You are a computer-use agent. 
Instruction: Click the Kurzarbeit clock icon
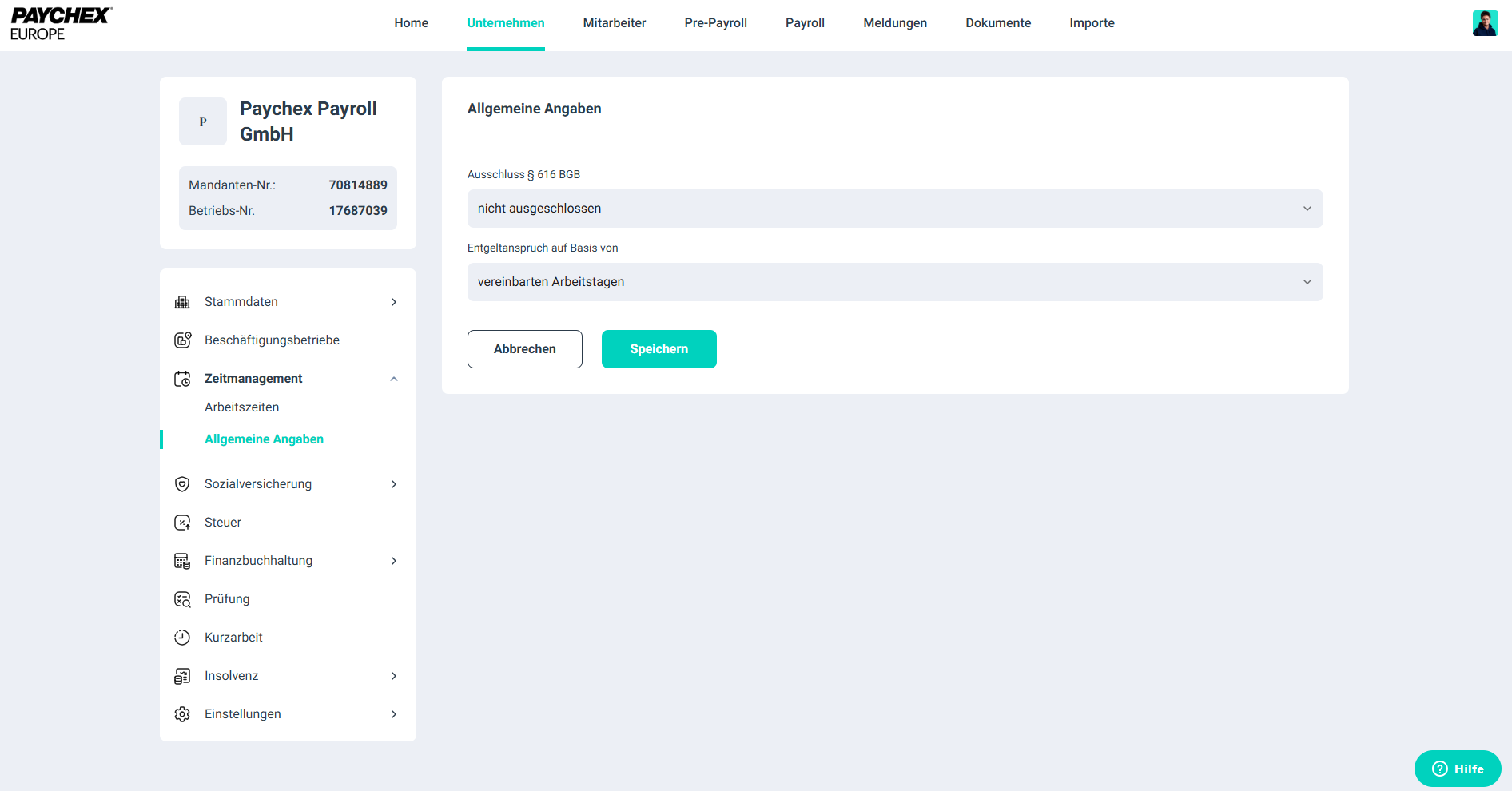[x=182, y=638]
